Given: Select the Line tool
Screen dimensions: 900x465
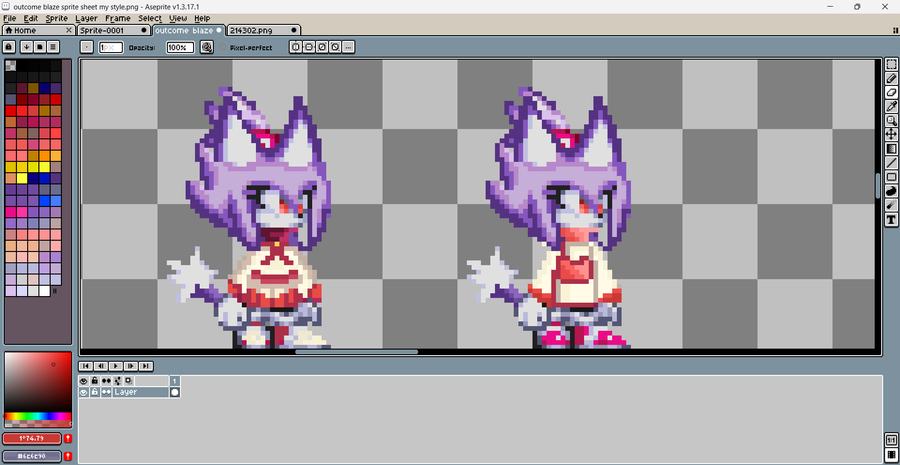Looking at the screenshot, I should click(891, 163).
